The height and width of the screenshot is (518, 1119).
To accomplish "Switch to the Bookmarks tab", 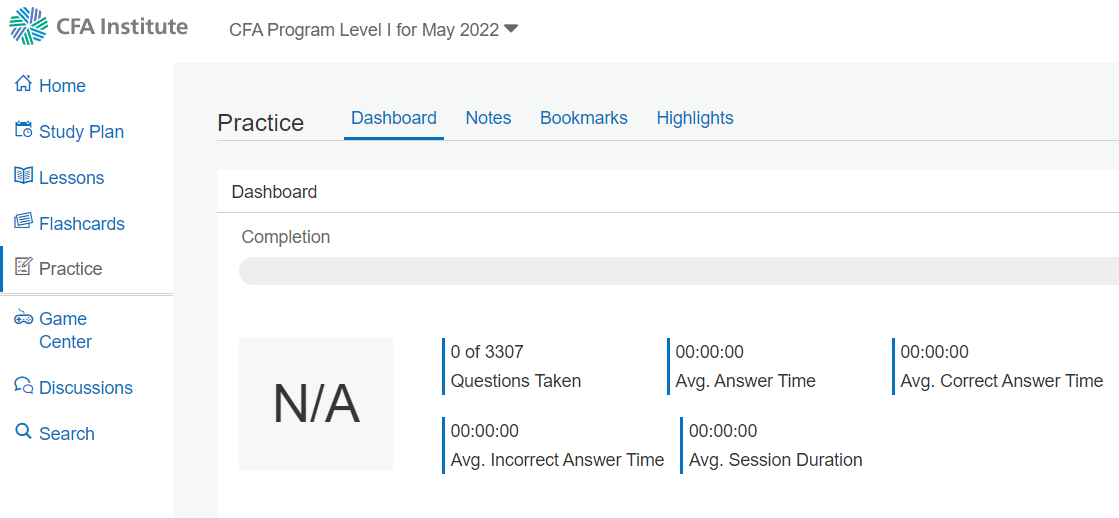I will pos(584,118).
